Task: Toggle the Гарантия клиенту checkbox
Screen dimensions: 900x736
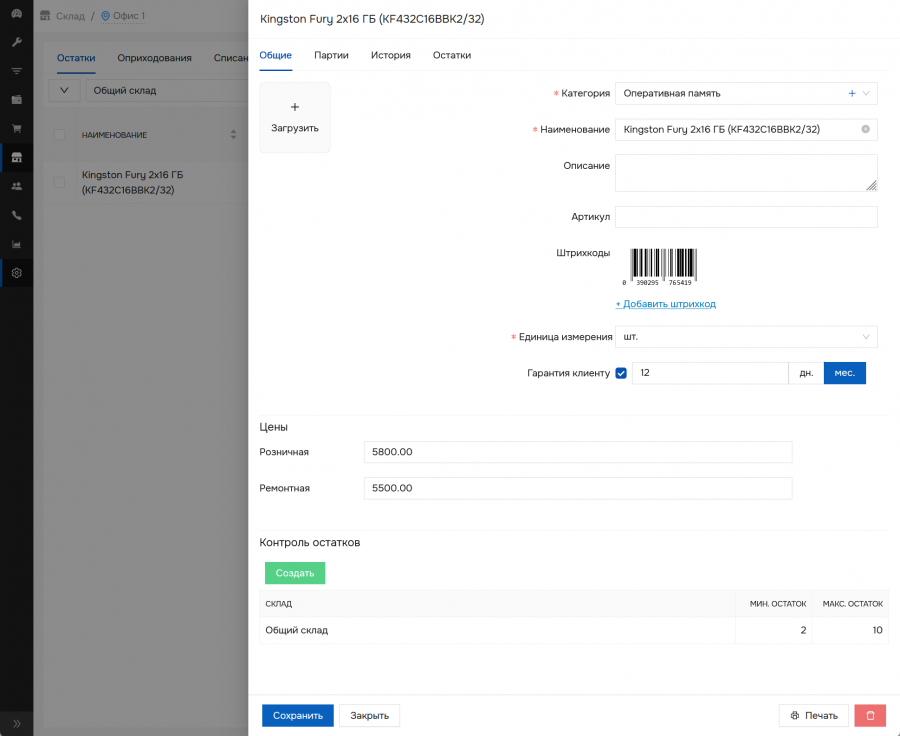Action: tap(621, 373)
